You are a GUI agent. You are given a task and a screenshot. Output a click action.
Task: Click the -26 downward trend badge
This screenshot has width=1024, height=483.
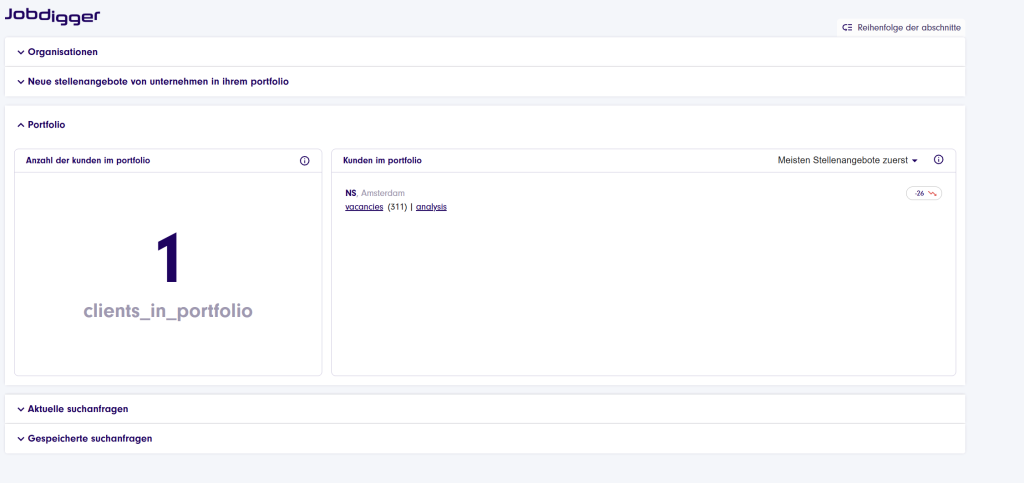[x=924, y=193]
